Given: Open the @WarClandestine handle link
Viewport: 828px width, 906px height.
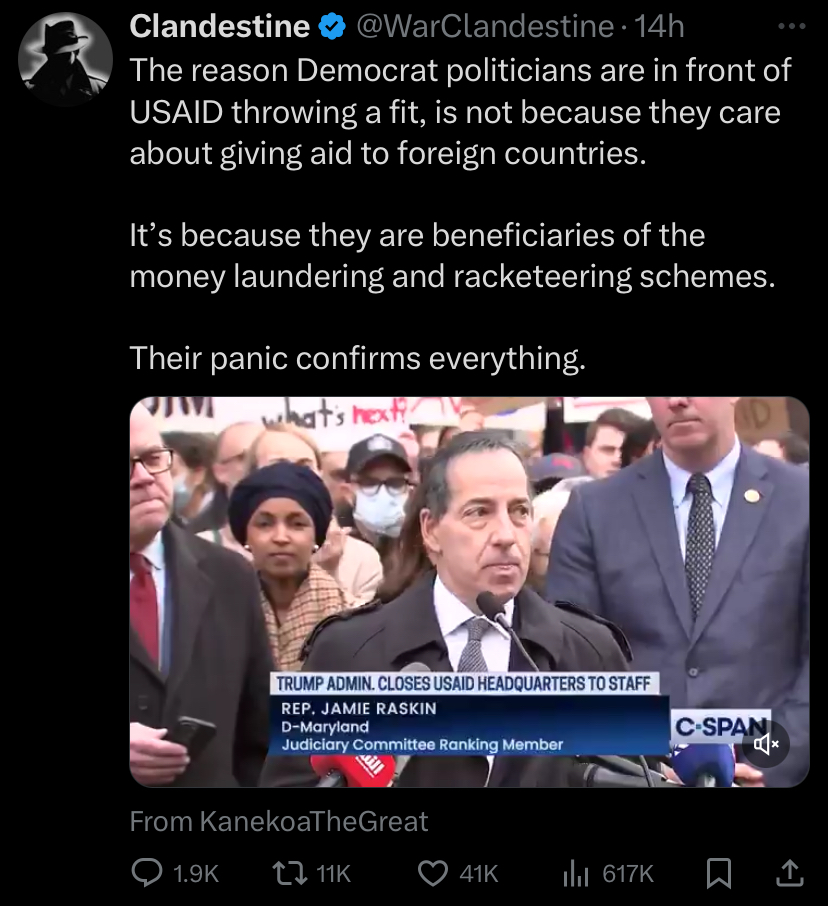Looking at the screenshot, I should click(484, 26).
